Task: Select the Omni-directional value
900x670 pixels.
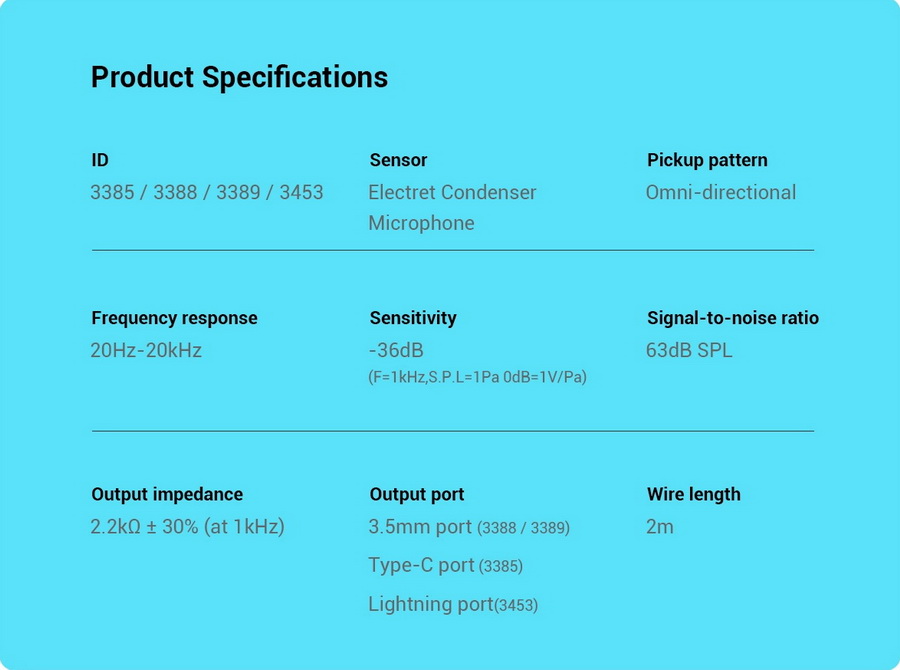Action: pyautogui.click(x=721, y=192)
